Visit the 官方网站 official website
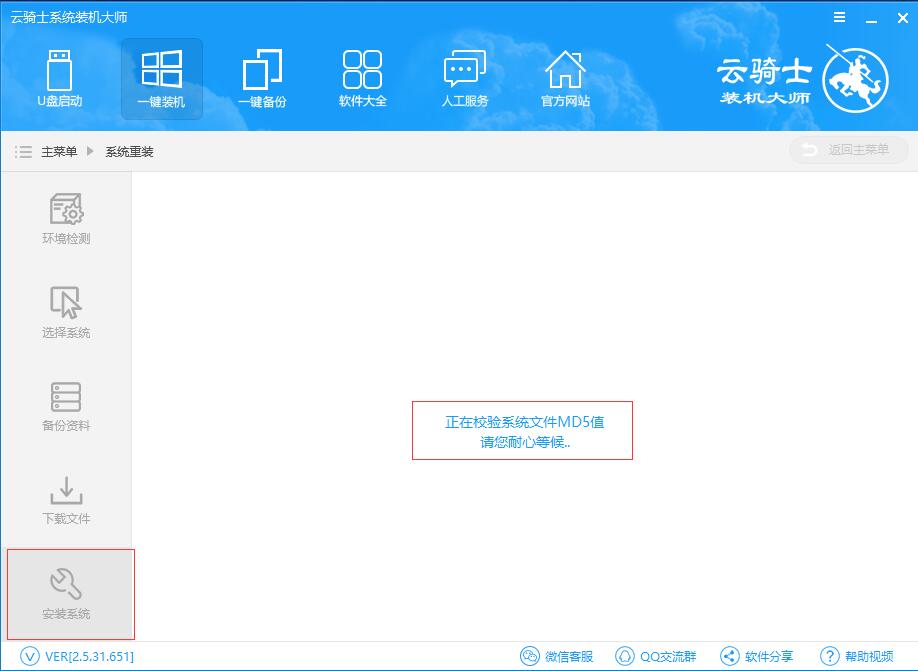This screenshot has height=671, width=918. (x=565, y=79)
